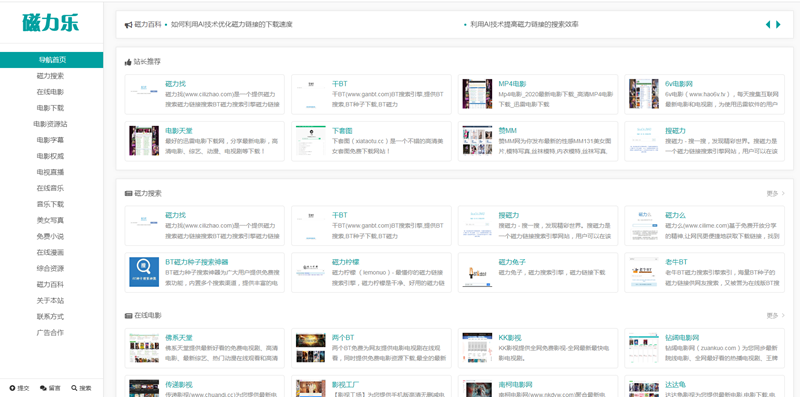Expand 磁力搜索 section via 更多 link
Viewport: 800px width, 397px height.
click(775, 193)
